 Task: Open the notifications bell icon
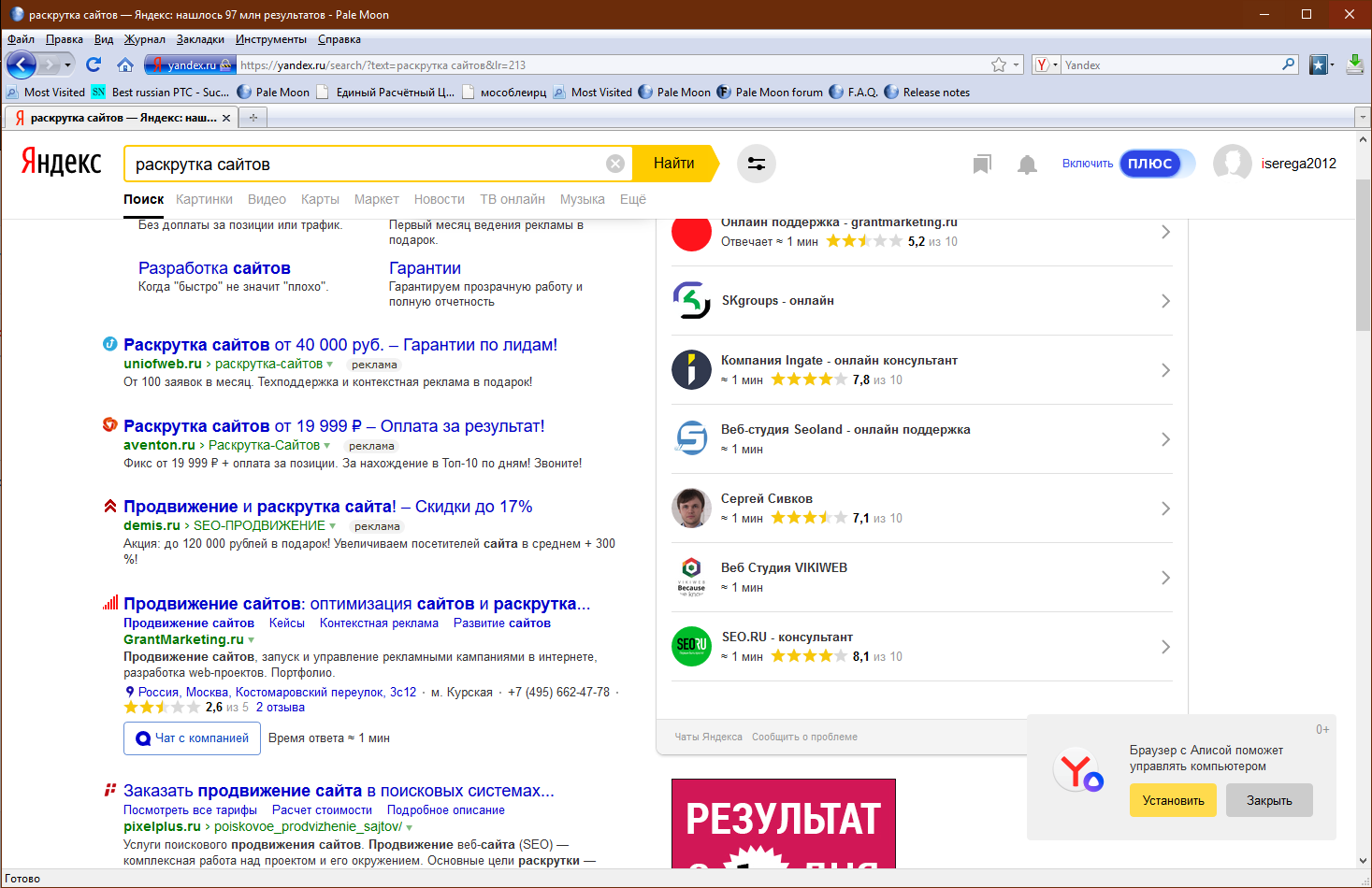1027,165
